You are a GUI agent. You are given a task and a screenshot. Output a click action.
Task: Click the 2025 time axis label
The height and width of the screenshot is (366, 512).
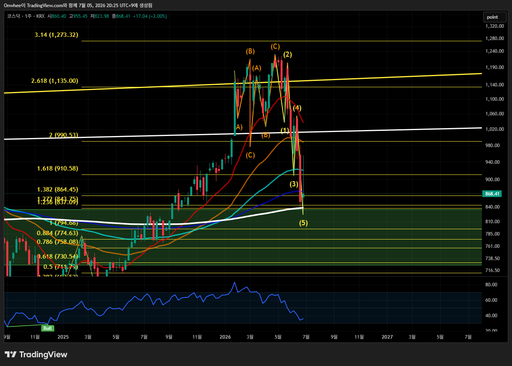(x=63, y=337)
